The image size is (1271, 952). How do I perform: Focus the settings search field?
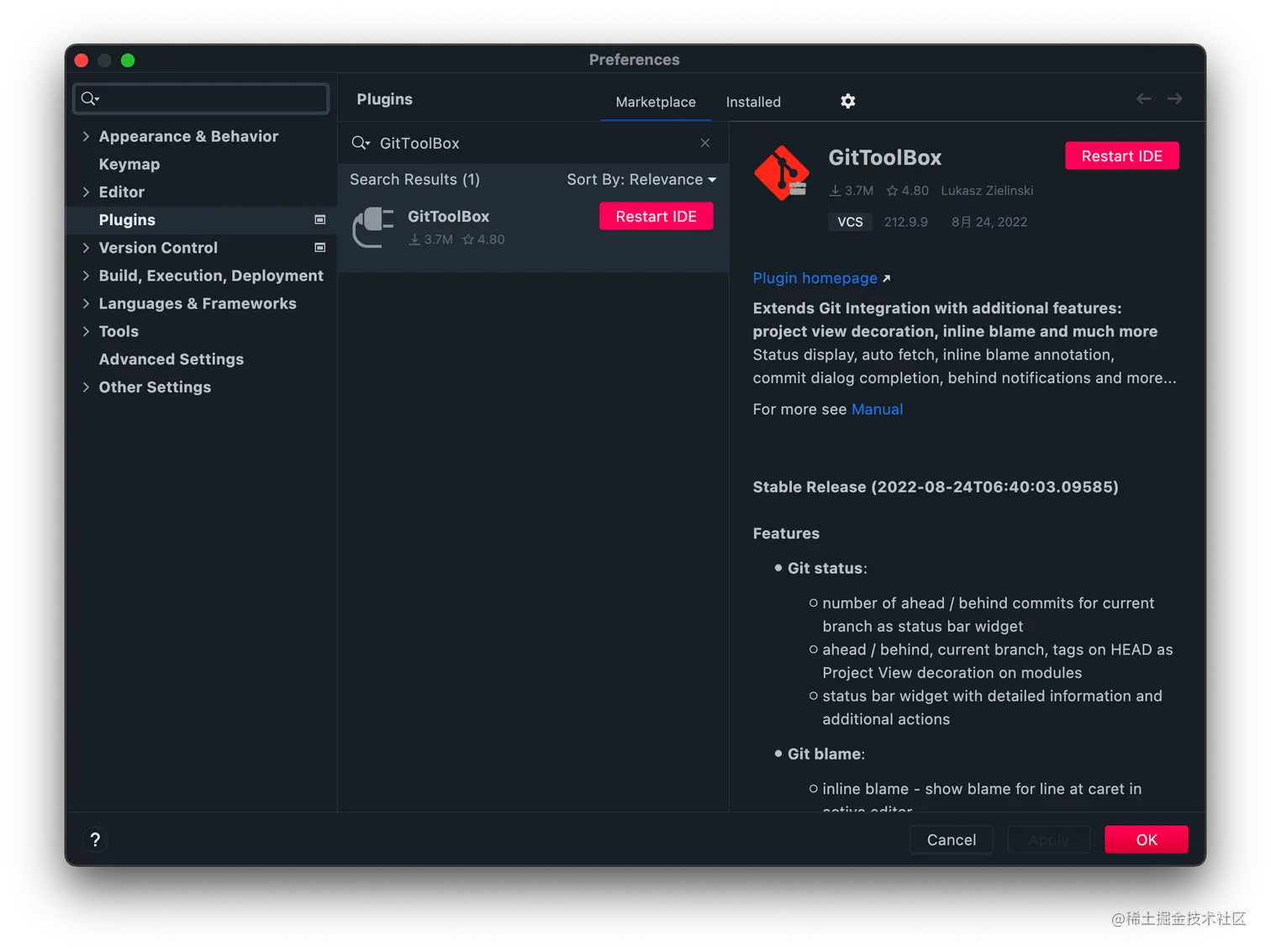[x=201, y=99]
